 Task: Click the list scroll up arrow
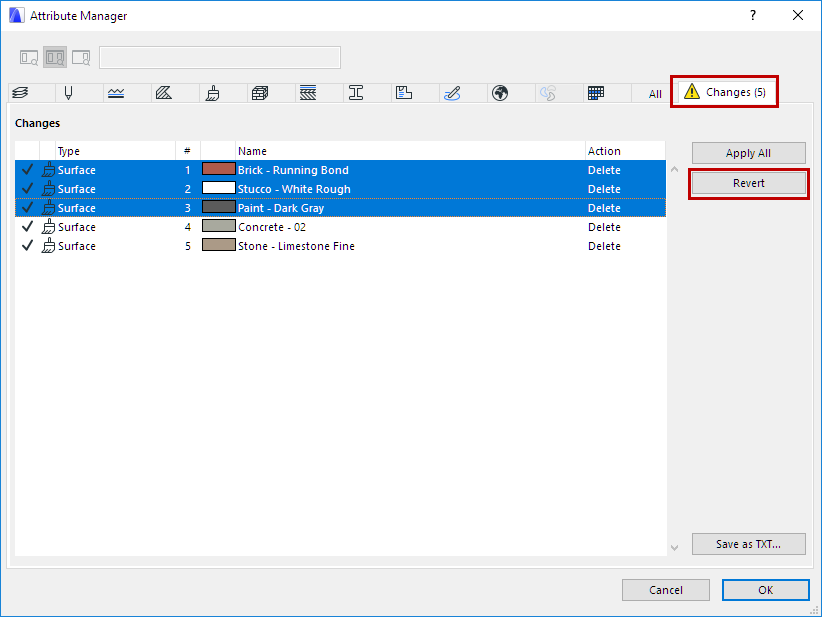tap(675, 169)
